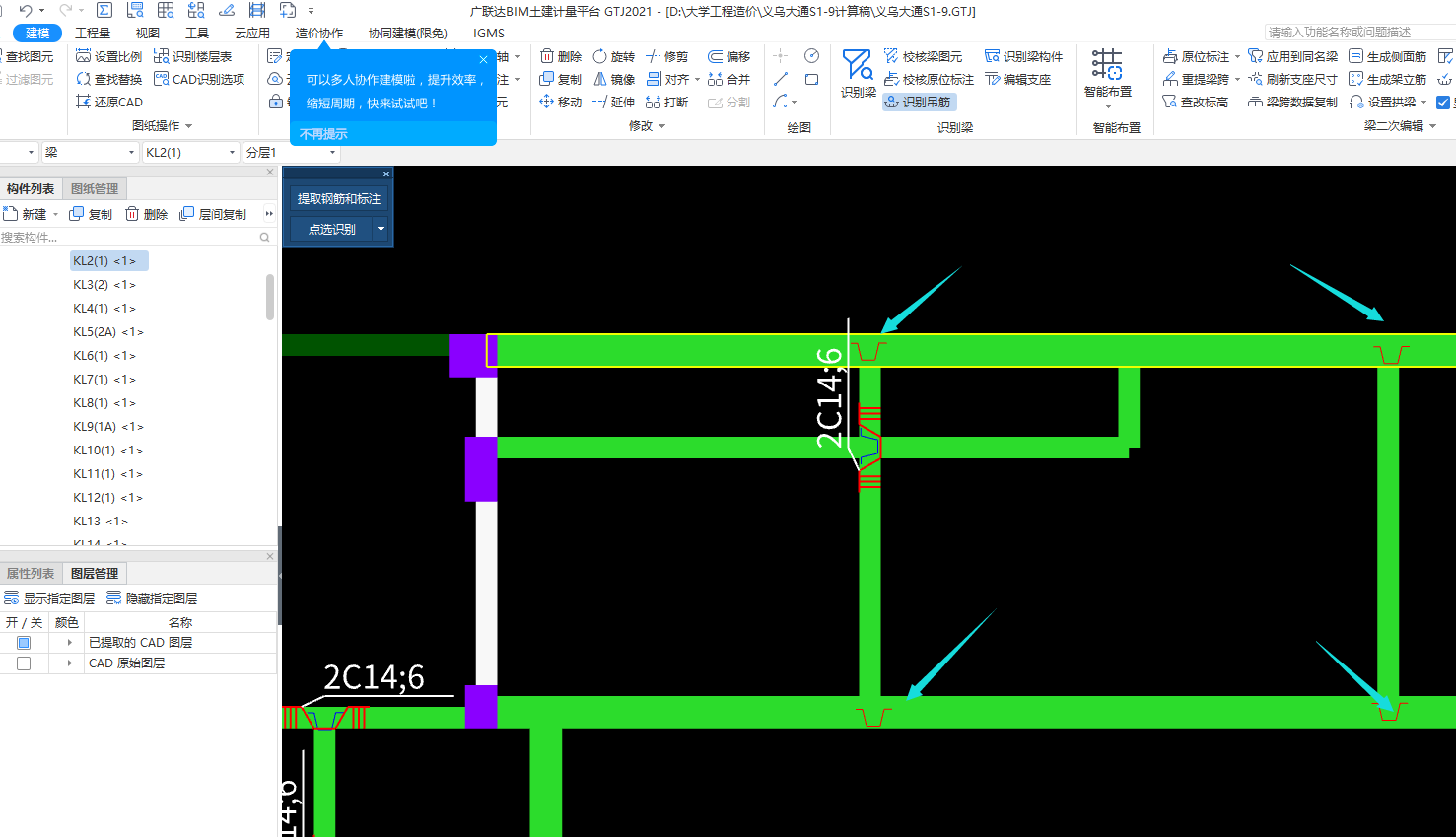
Task: Select the line drawing tool
Action: [x=781, y=79]
